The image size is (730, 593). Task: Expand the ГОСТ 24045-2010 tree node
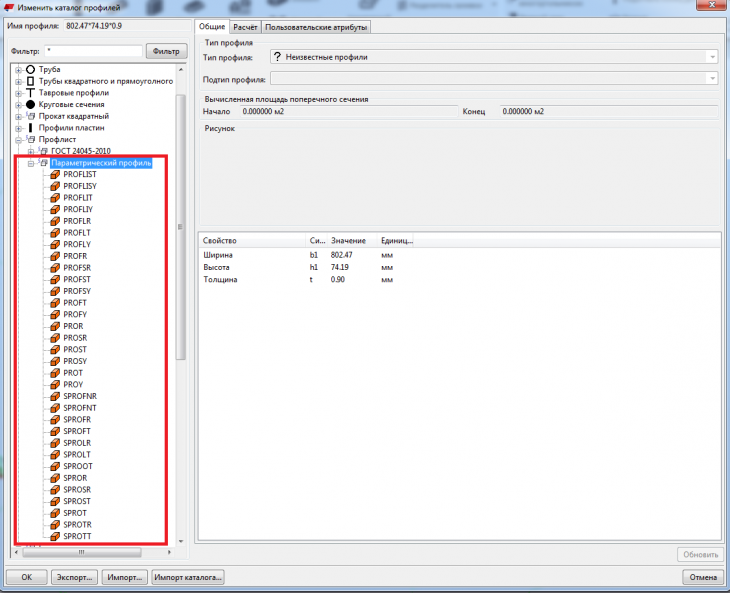tap(31, 151)
